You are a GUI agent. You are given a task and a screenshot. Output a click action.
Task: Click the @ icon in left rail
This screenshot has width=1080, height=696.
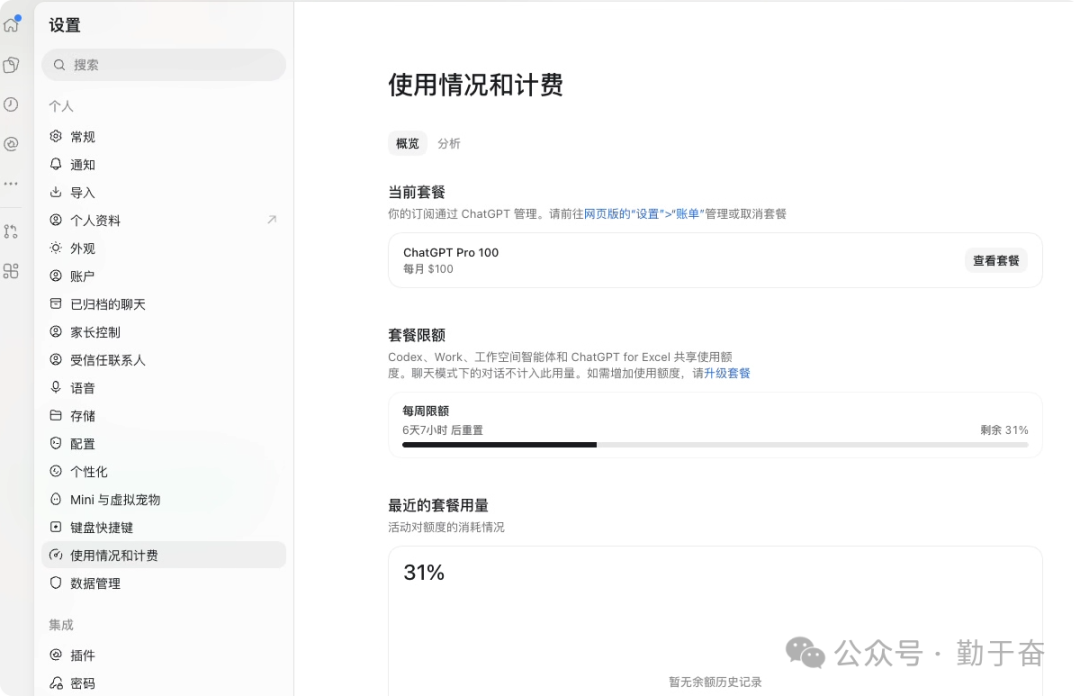[x=11, y=144]
